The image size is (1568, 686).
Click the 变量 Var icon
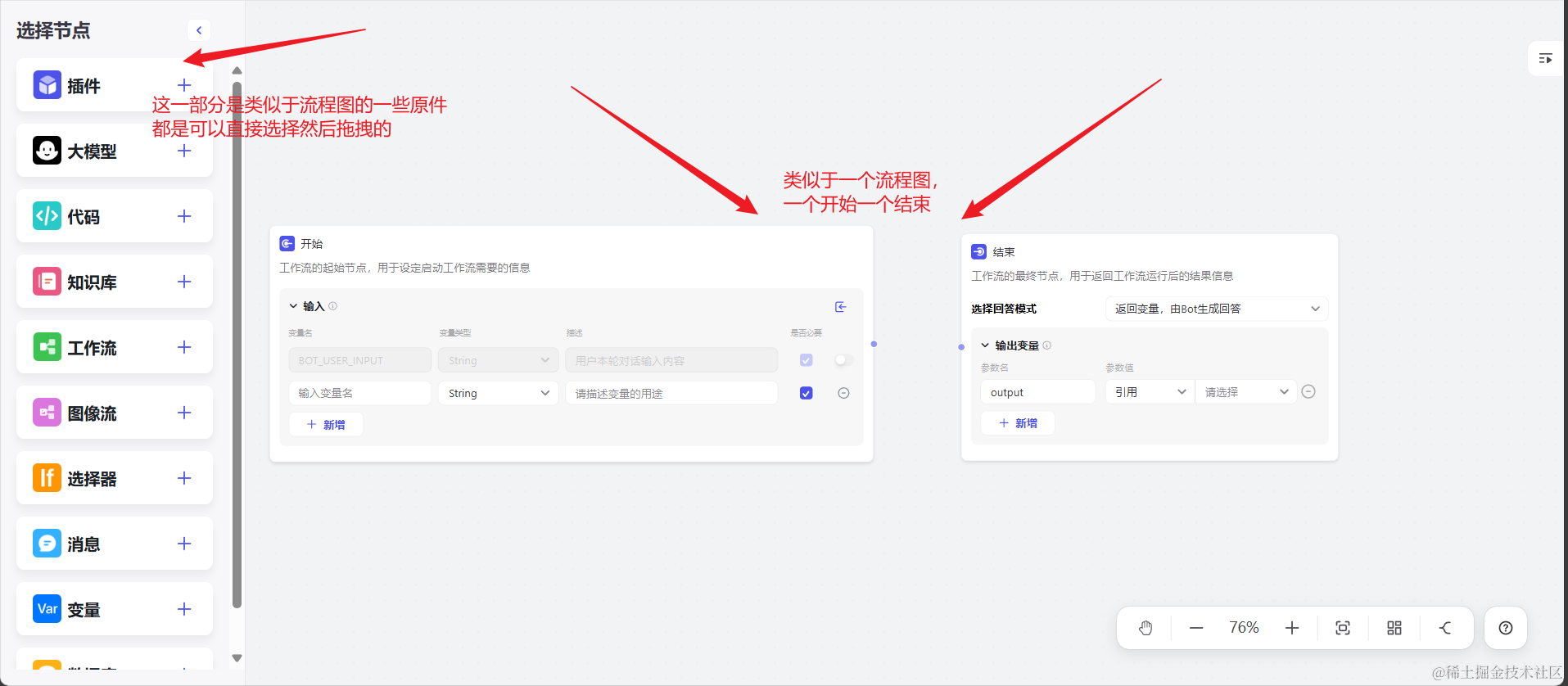[47, 609]
